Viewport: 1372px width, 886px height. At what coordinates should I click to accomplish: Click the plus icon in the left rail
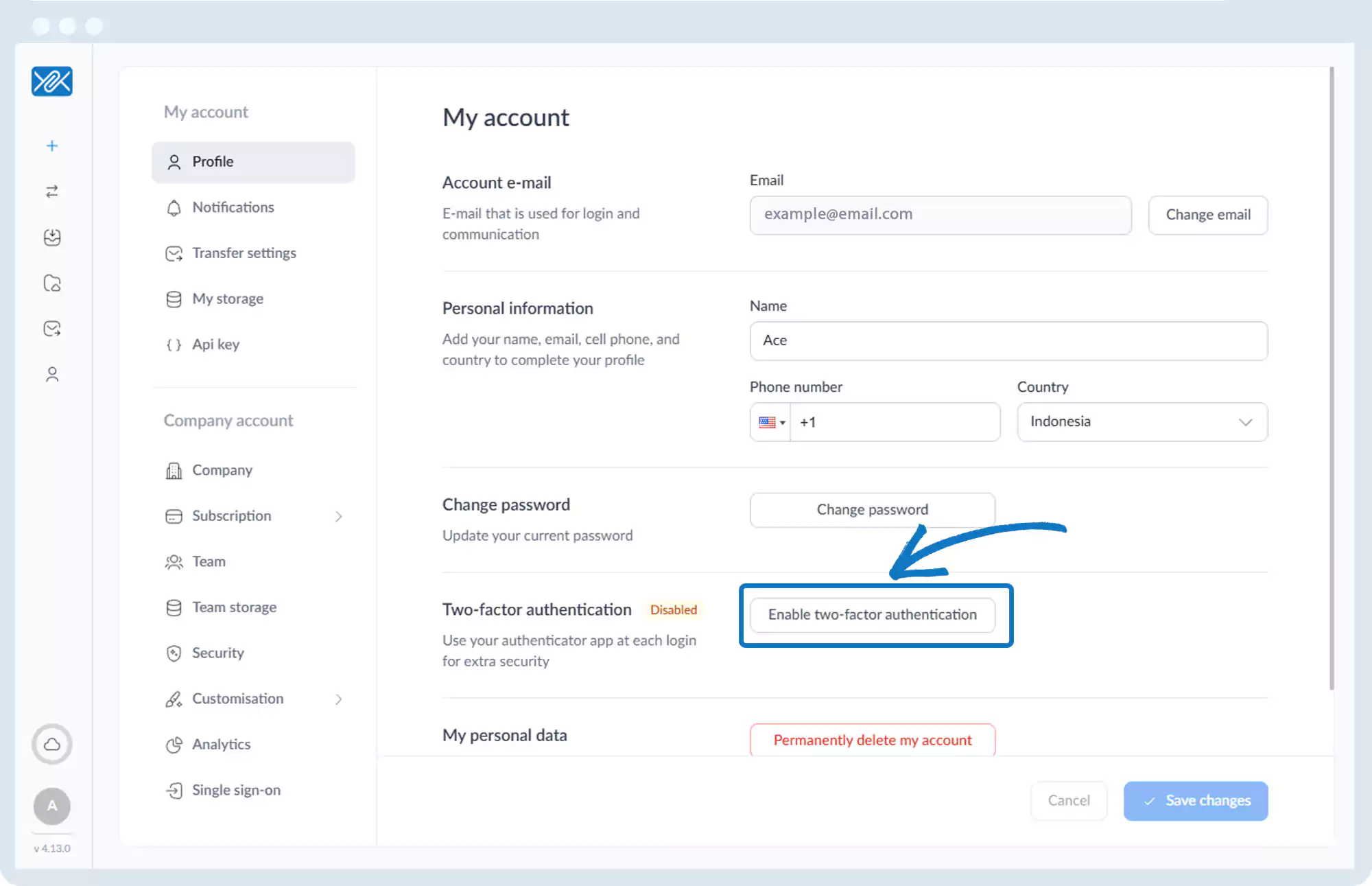click(52, 145)
